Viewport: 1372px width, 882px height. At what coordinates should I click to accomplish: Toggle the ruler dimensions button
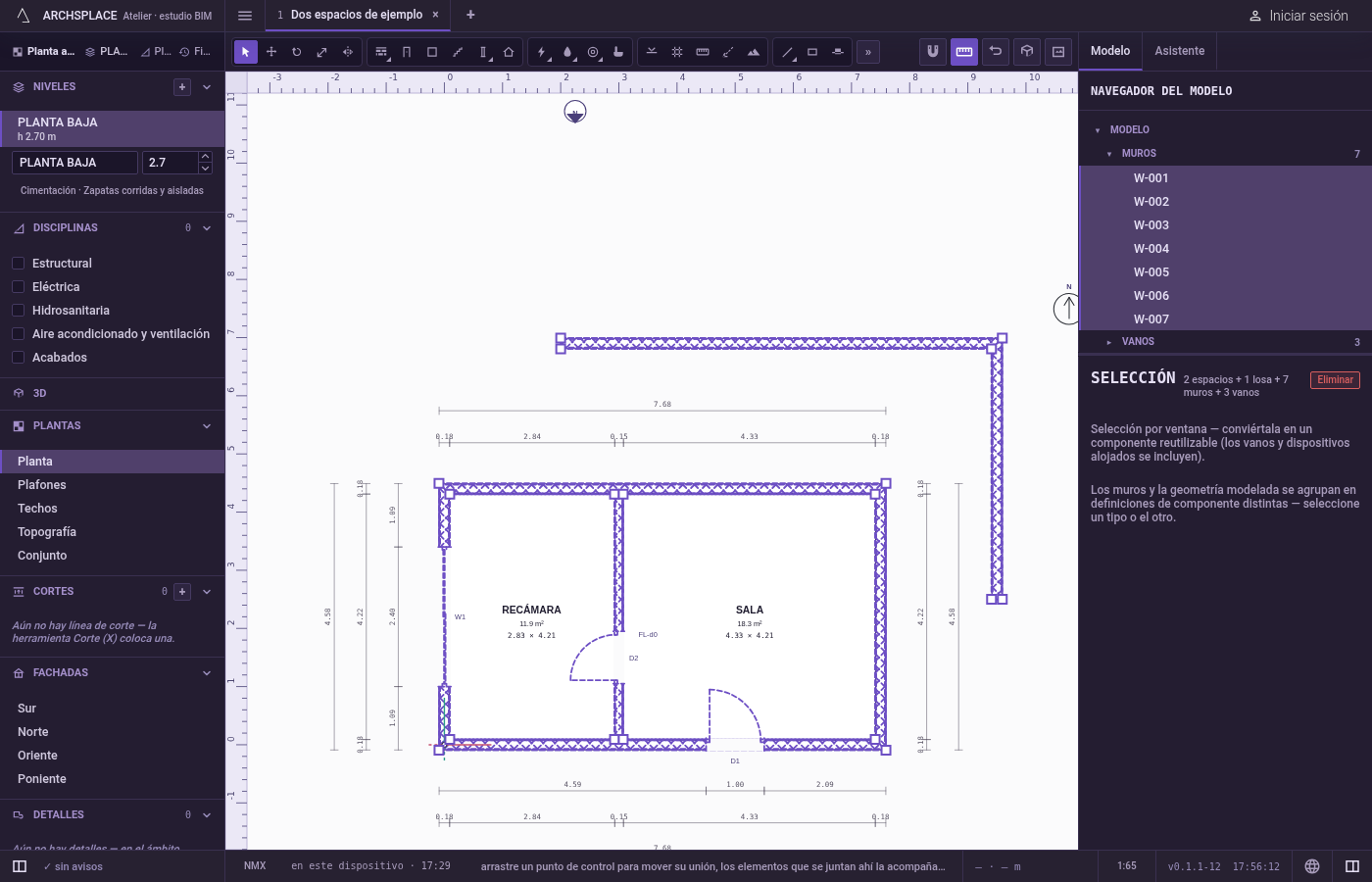[x=964, y=52]
